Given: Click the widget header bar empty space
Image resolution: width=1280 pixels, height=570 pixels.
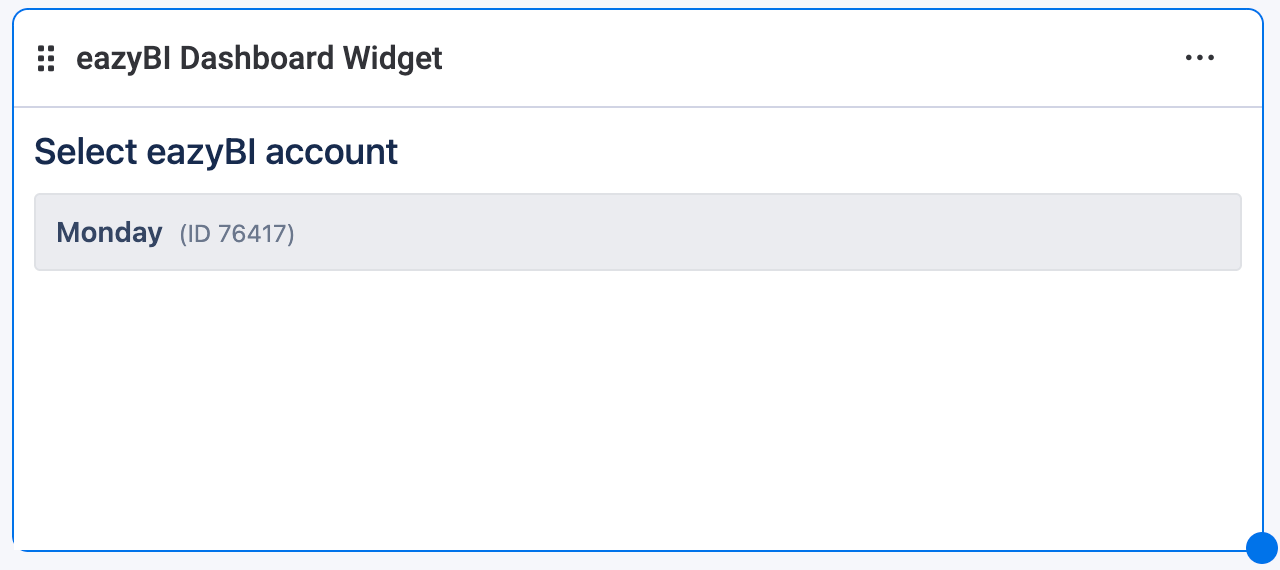Looking at the screenshot, I should coord(800,59).
